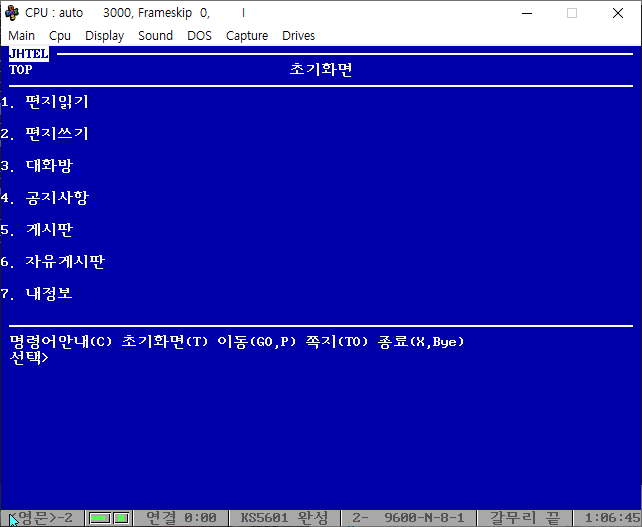642x527 pixels.
Task: Open the 내정보 my info entry
Action: click(x=49, y=293)
